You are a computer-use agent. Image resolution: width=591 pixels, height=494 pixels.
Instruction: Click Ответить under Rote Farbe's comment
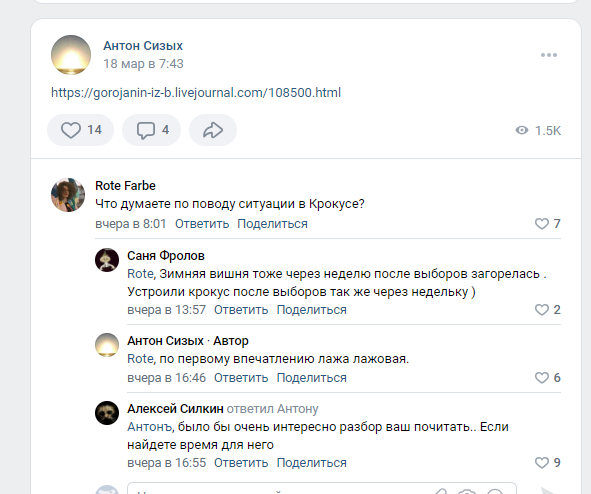(202, 224)
